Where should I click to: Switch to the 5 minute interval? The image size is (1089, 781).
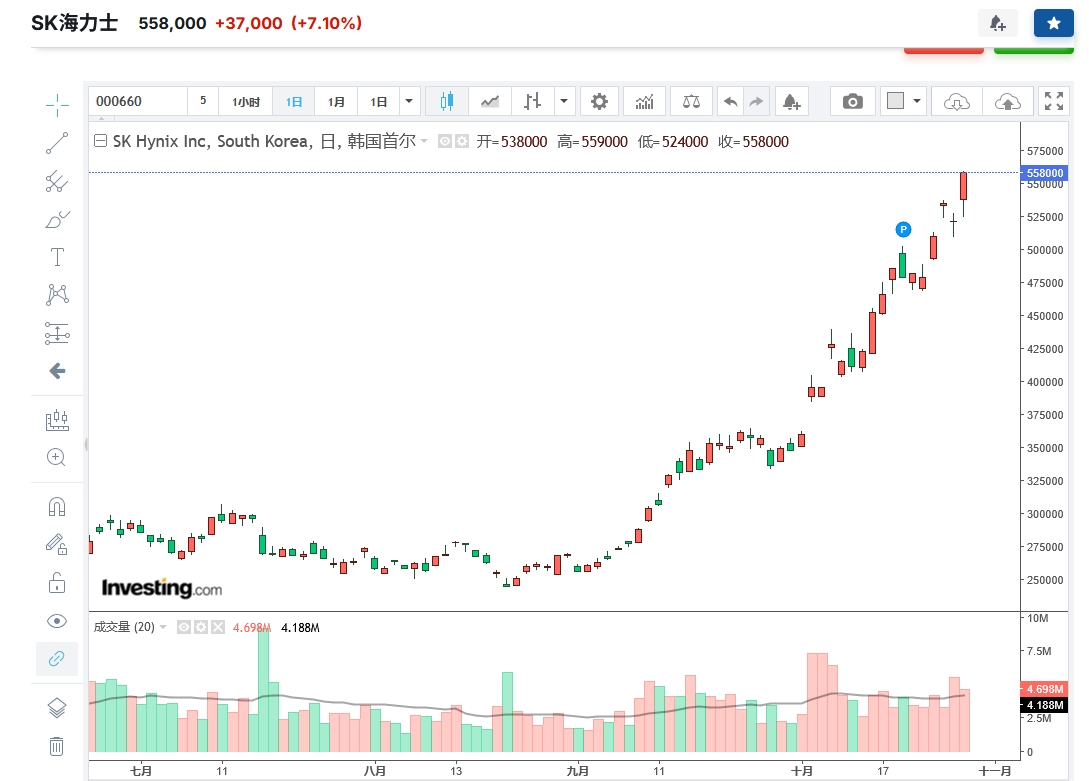[203, 101]
